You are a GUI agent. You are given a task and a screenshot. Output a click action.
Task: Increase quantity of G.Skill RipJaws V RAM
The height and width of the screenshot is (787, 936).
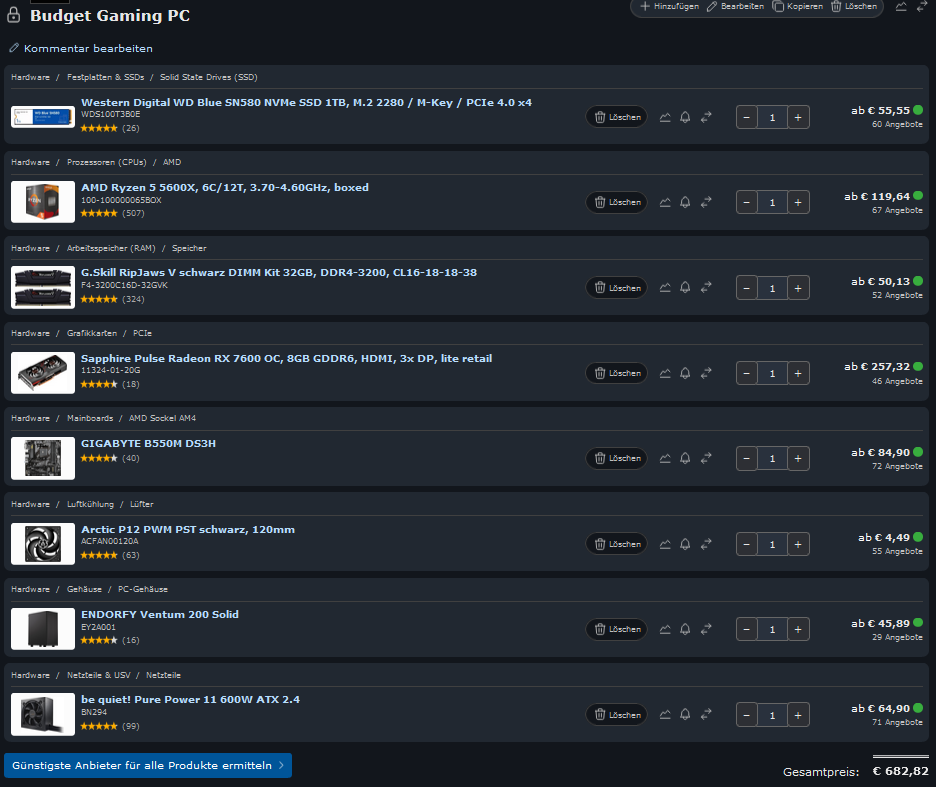point(798,288)
